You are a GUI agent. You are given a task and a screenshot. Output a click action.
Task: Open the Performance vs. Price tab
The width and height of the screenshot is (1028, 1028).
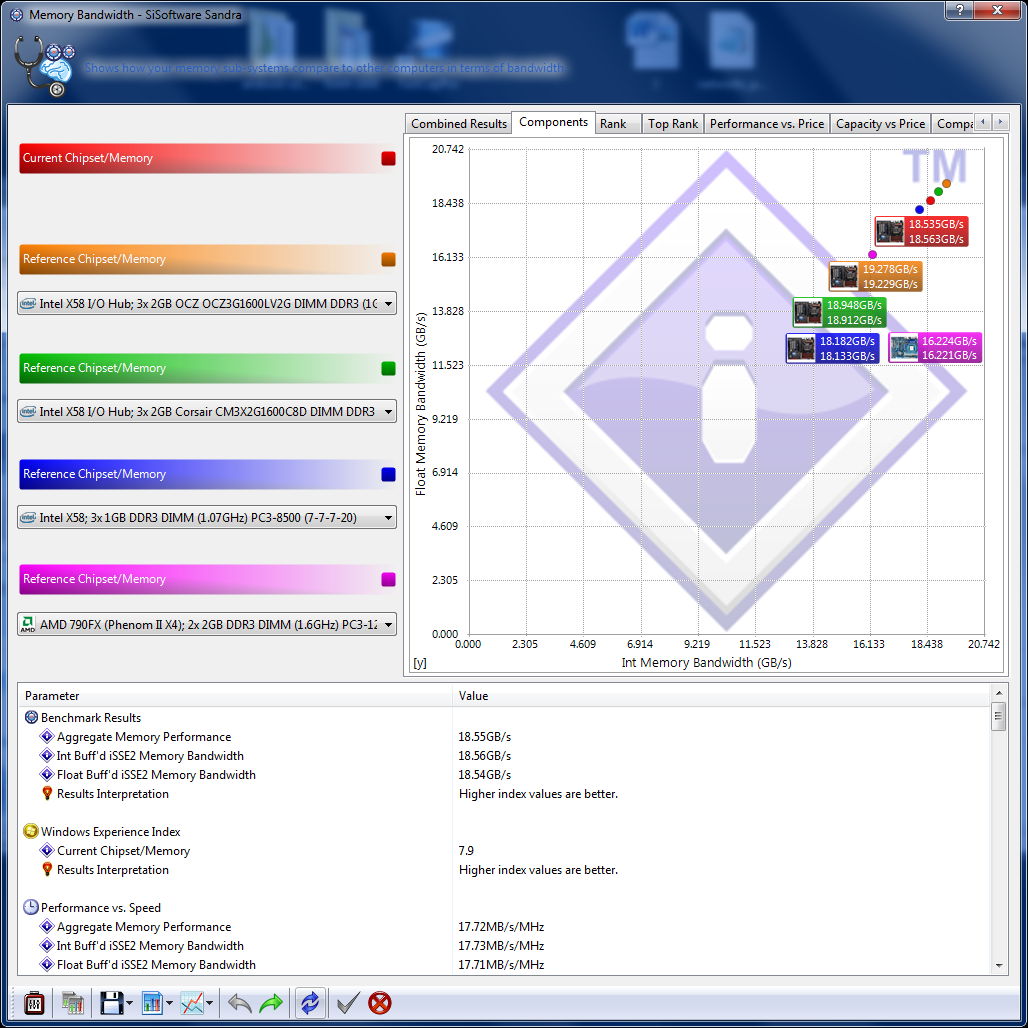pos(766,124)
